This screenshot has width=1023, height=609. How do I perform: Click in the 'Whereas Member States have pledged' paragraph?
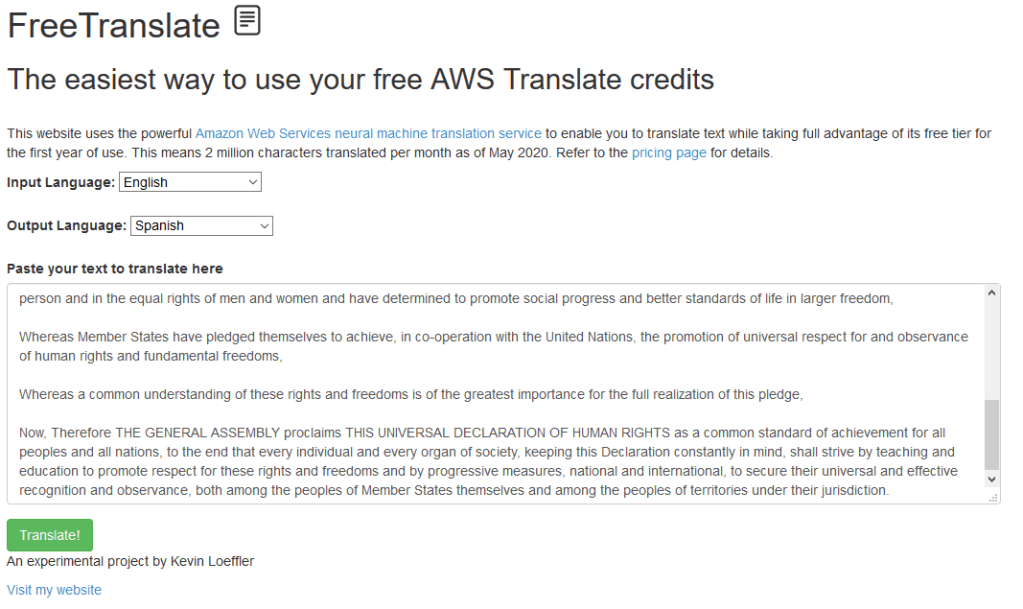[x=490, y=346]
